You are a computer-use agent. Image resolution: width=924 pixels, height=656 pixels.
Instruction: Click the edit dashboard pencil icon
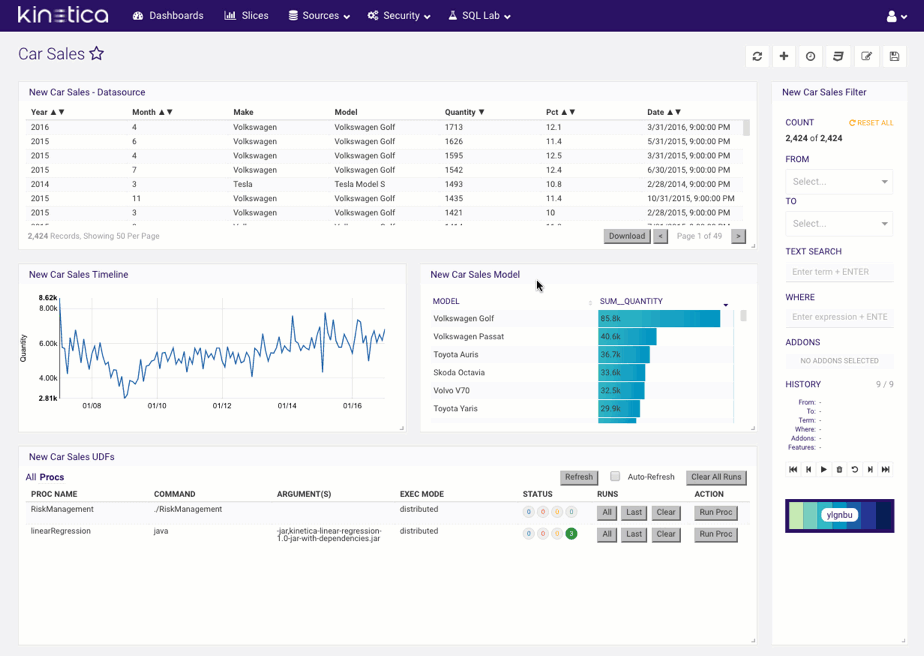[867, 57]
